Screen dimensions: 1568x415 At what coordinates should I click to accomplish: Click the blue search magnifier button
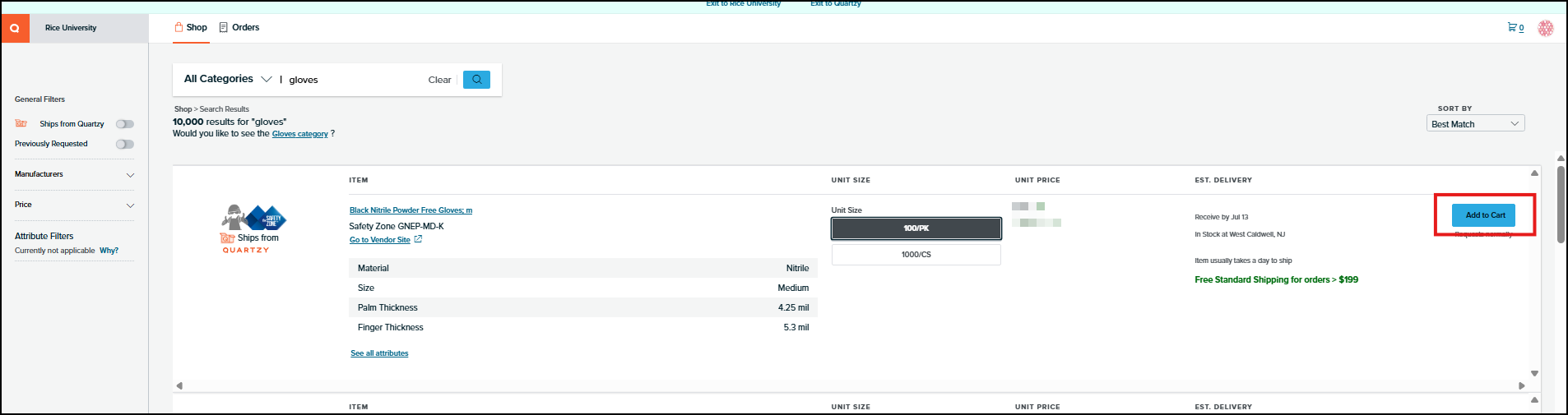476,80
